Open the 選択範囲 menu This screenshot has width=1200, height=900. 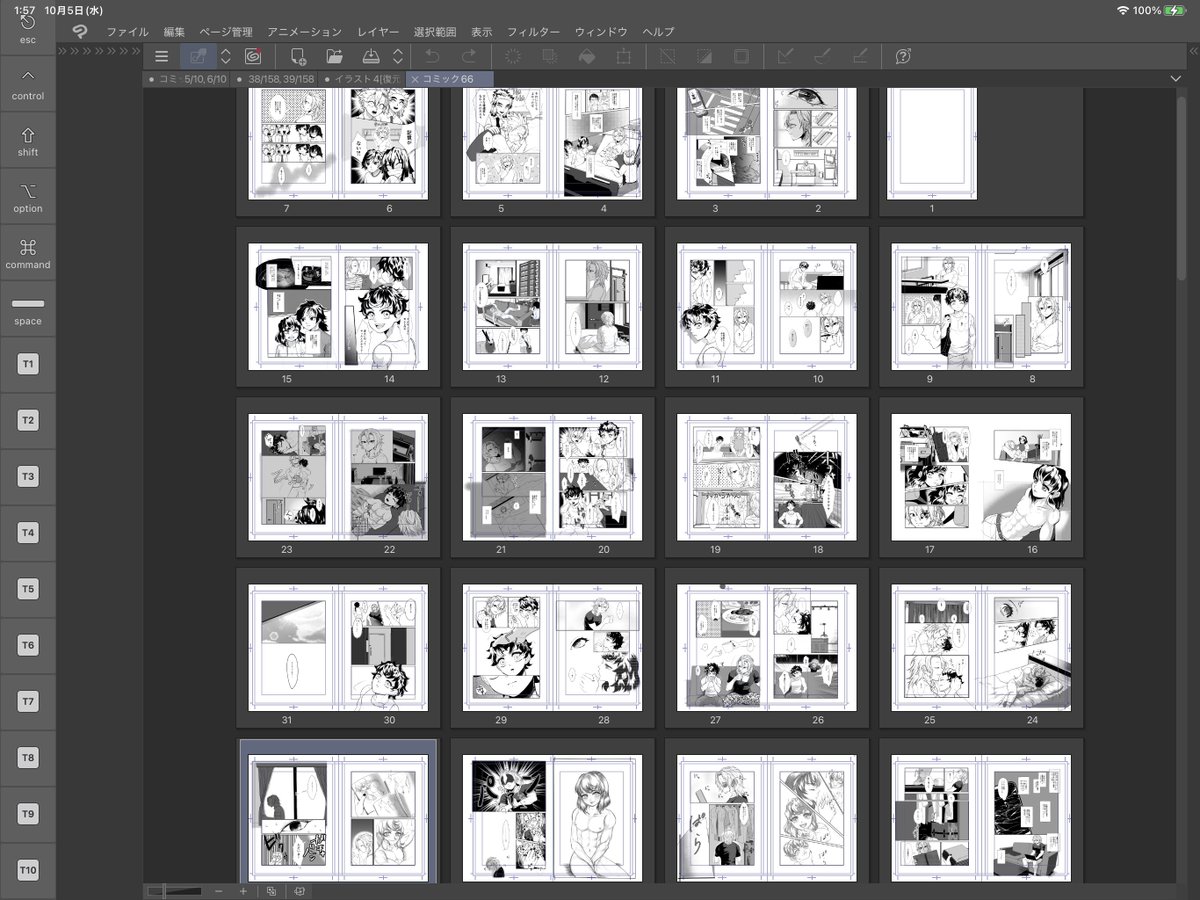click(x=436, y=32)
